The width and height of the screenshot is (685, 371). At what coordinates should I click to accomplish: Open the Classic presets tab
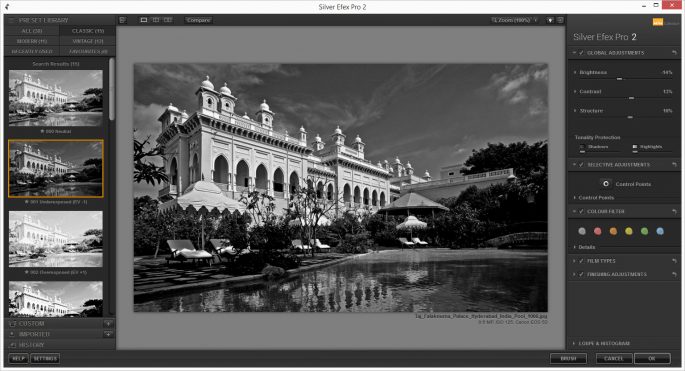point(88,31)
